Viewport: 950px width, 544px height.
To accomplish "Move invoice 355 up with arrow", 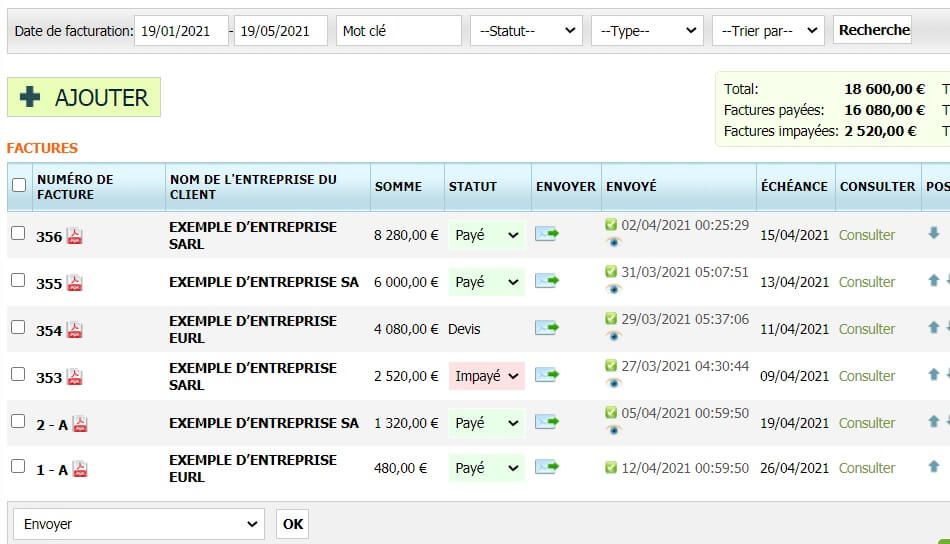I will 934,280.
